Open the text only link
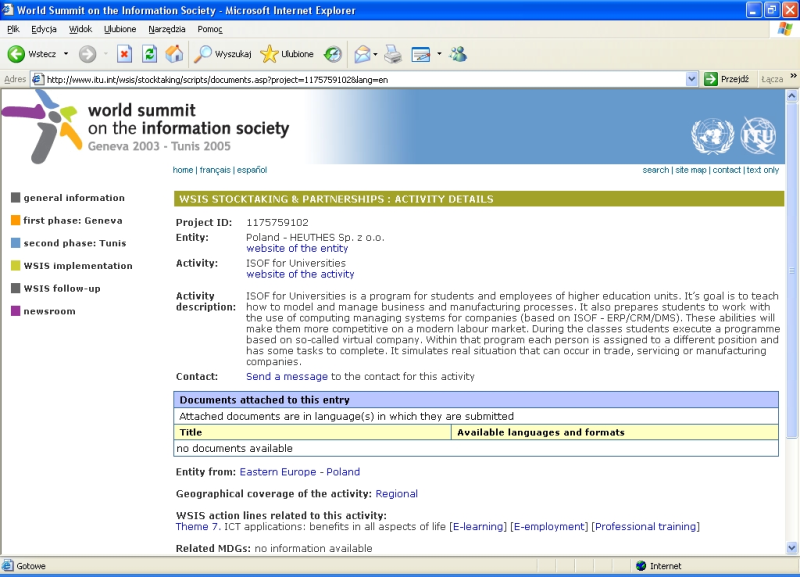Screen dimensions: 800x577 (763, 170)
